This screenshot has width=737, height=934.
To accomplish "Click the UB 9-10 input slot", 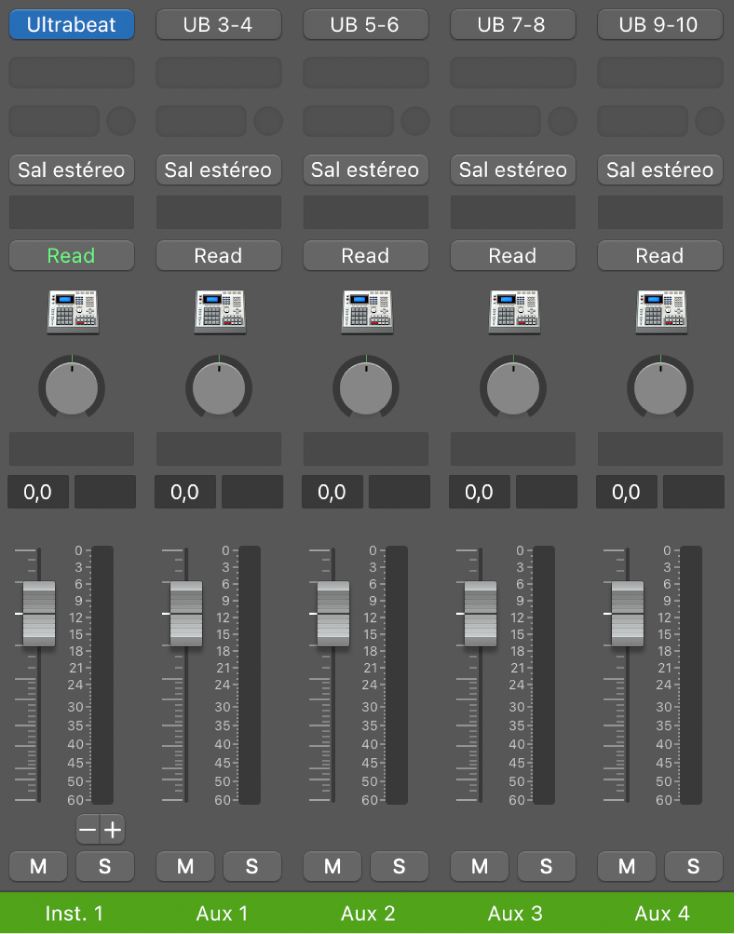I will pyautogui.click(x=660, y=24).
